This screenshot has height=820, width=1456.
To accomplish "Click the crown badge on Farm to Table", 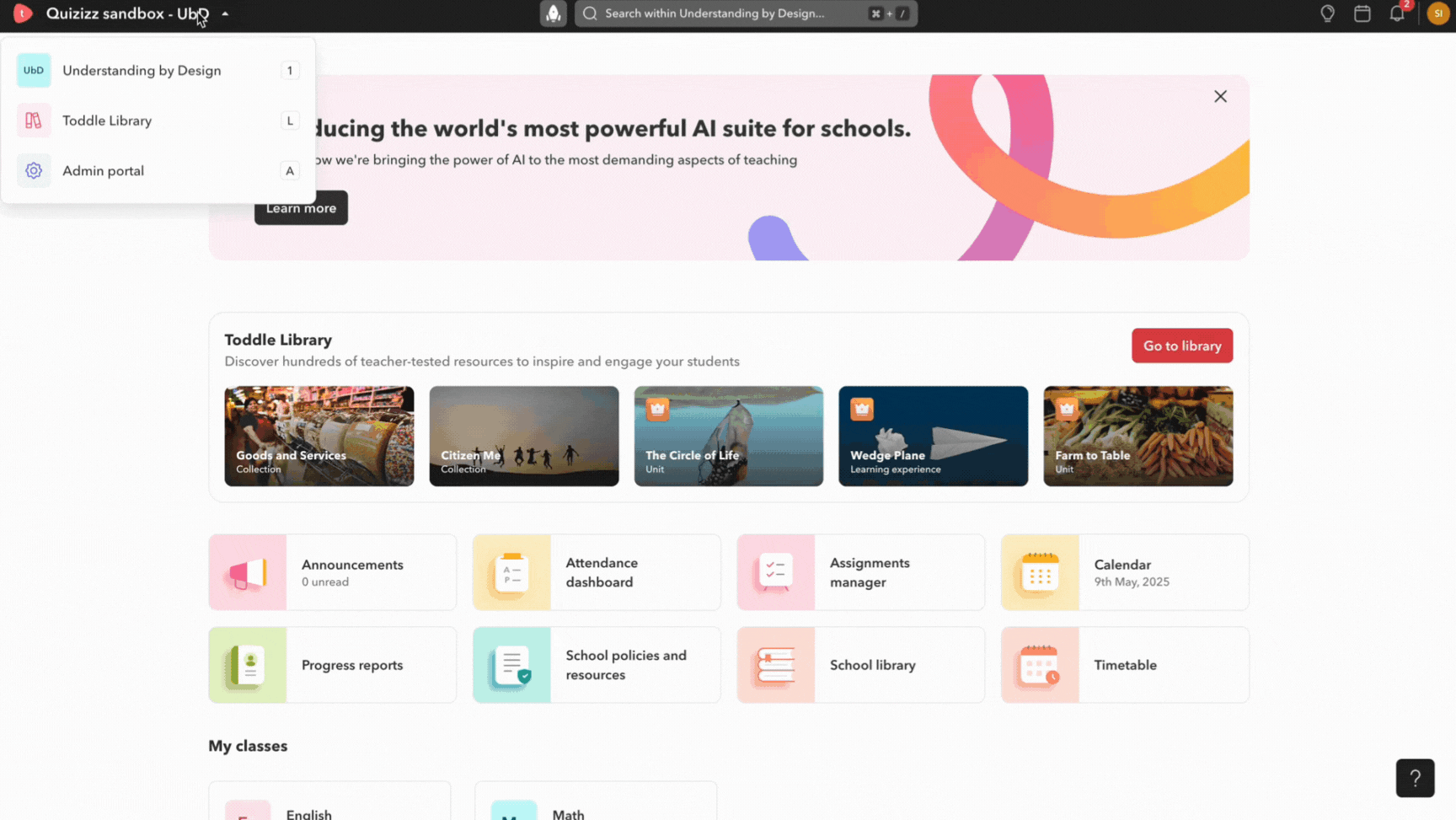I will tap(1067, 410).
